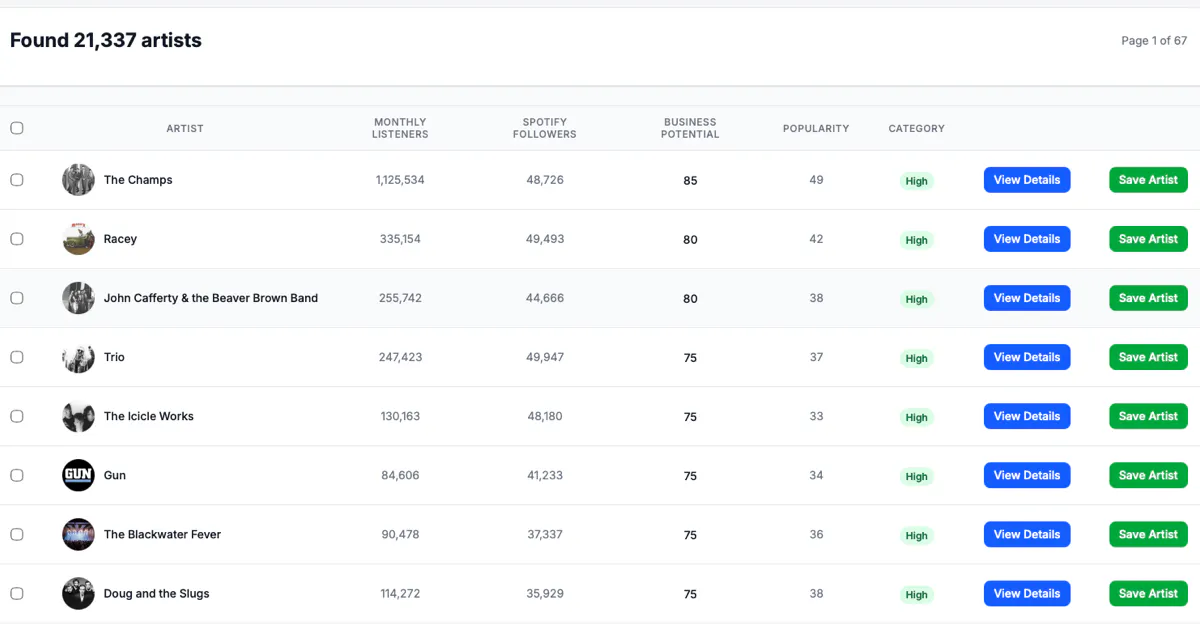Open Racey artist avatar
The width and height of the screenshot is (1200, 630).
click(78, 239)
